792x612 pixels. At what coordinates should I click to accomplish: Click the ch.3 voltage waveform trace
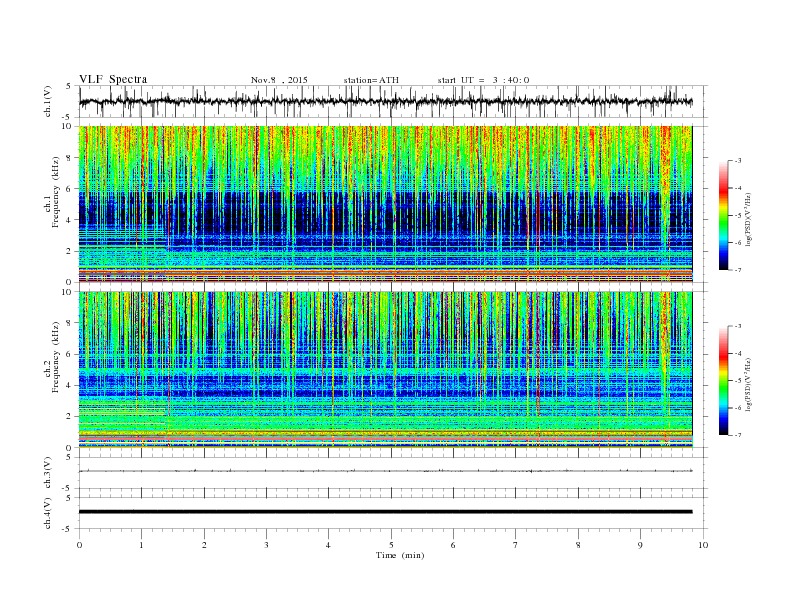(x=385, y=471)
